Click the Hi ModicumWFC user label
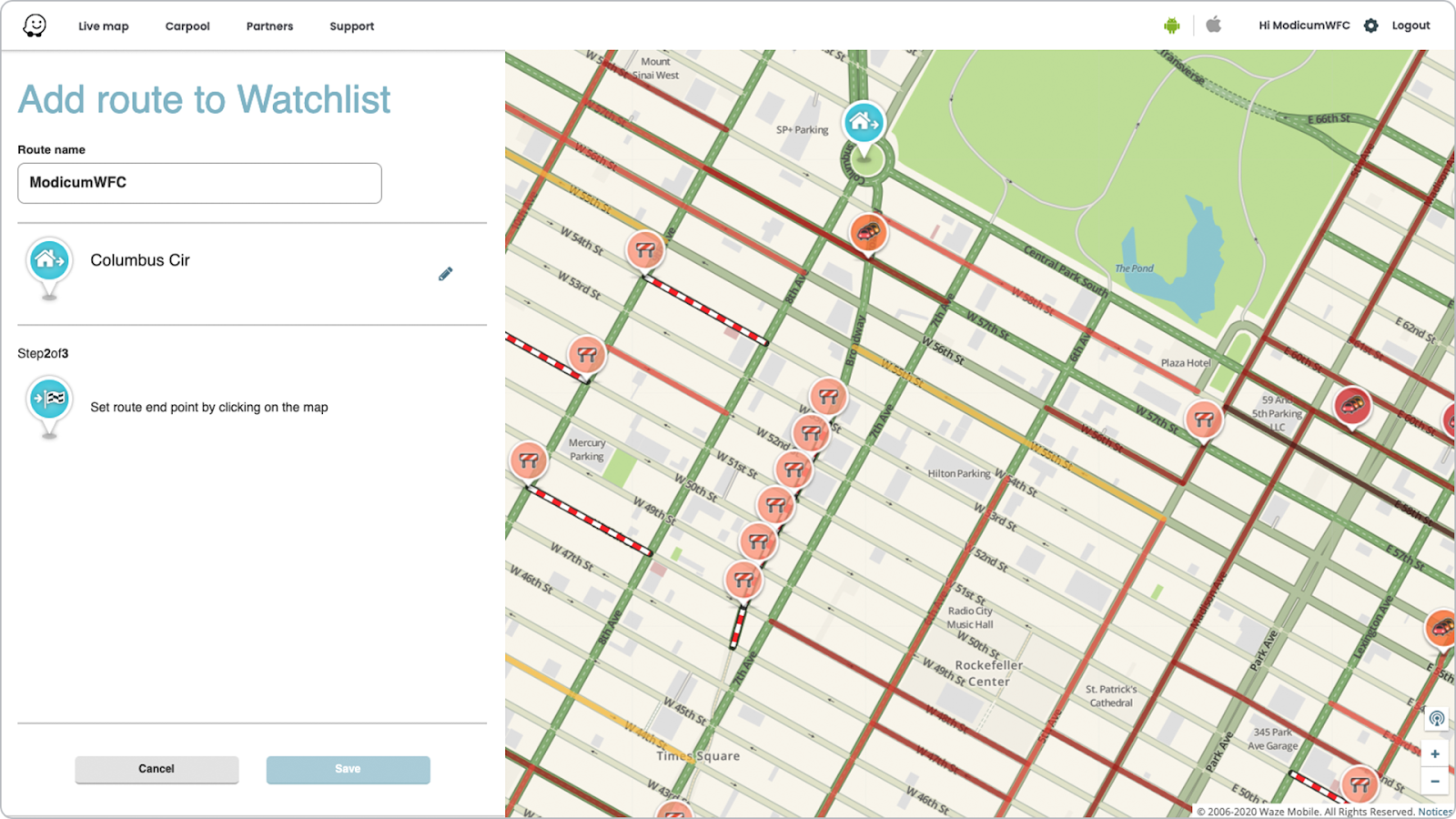This screenshot has height=819, width=1456. click(x=1303, y=25)
